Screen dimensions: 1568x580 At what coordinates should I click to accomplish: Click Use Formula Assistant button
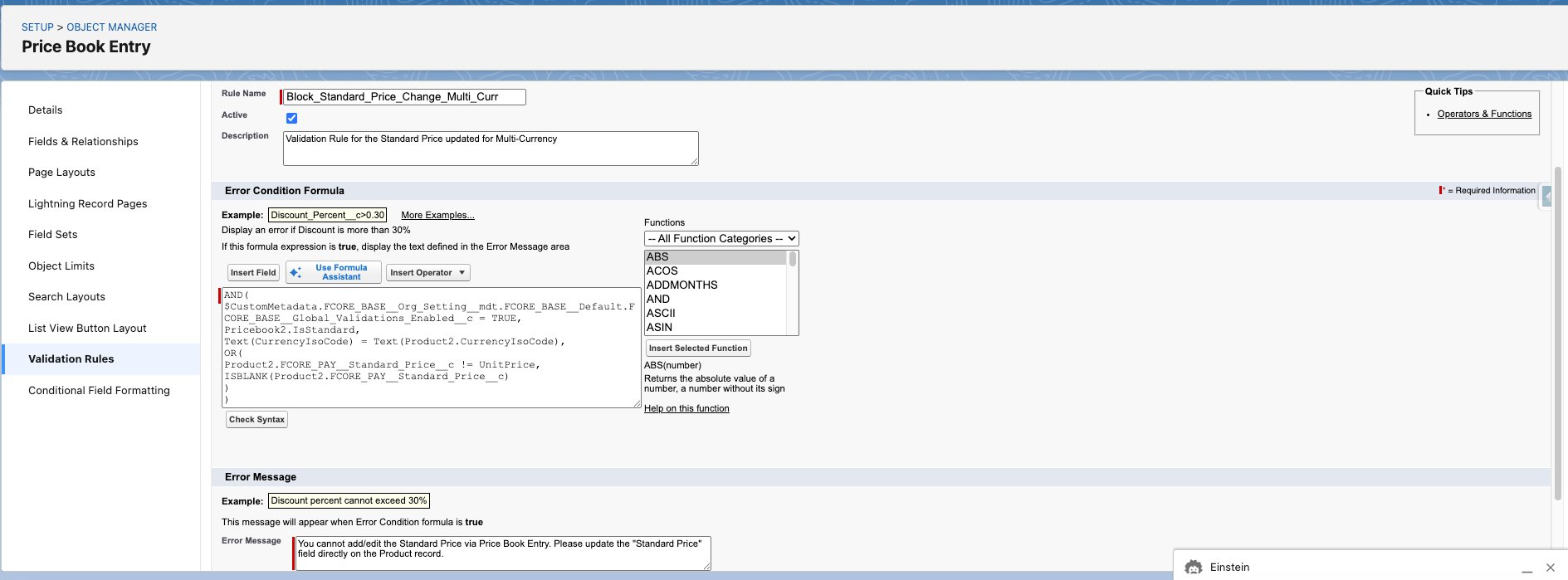(x=334, y=272)
